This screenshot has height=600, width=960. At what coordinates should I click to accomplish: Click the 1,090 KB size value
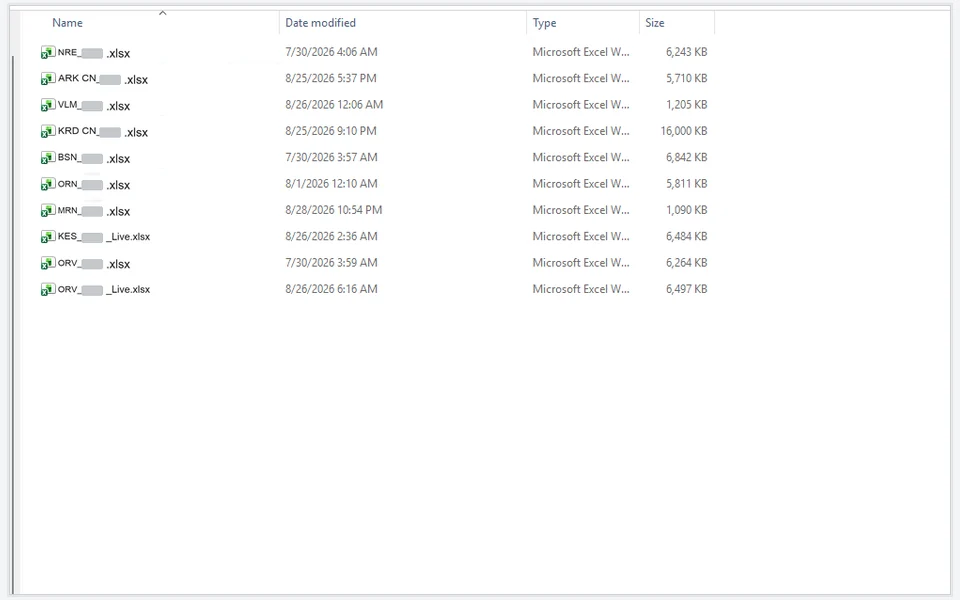(x=686, y=210)
